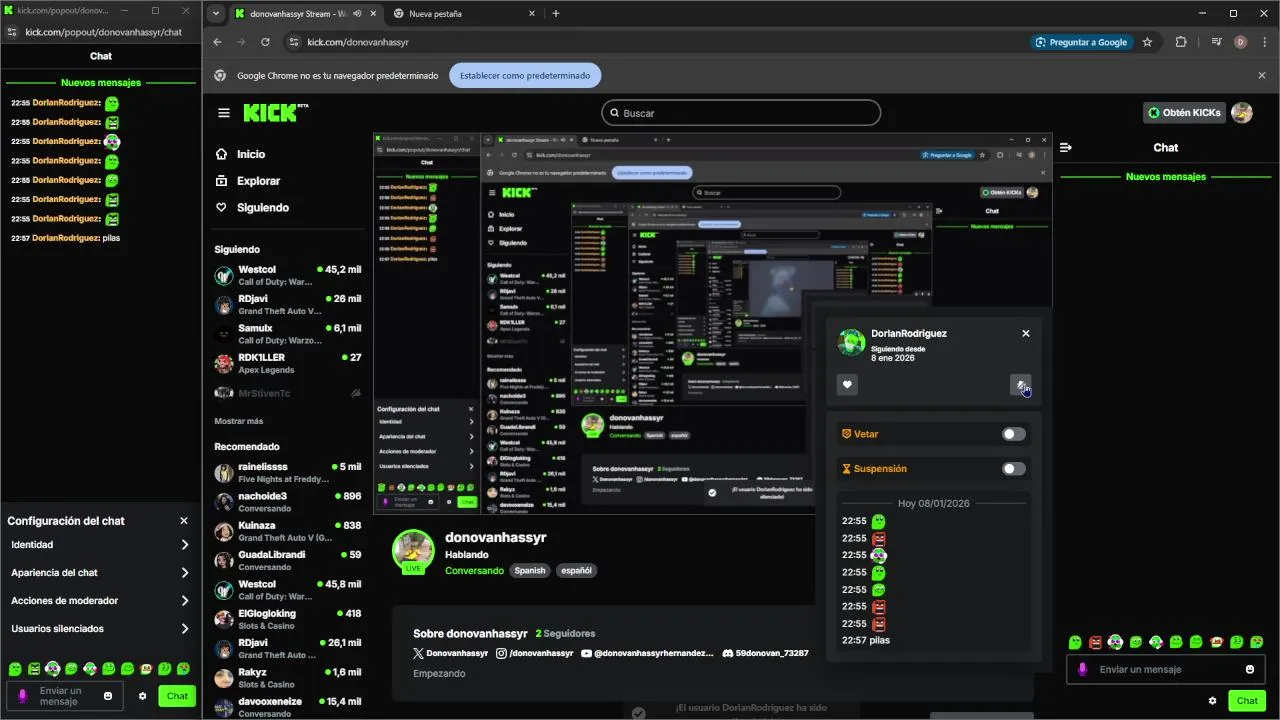Pick the red angry emote in main chat bar

click(1095, 642)
